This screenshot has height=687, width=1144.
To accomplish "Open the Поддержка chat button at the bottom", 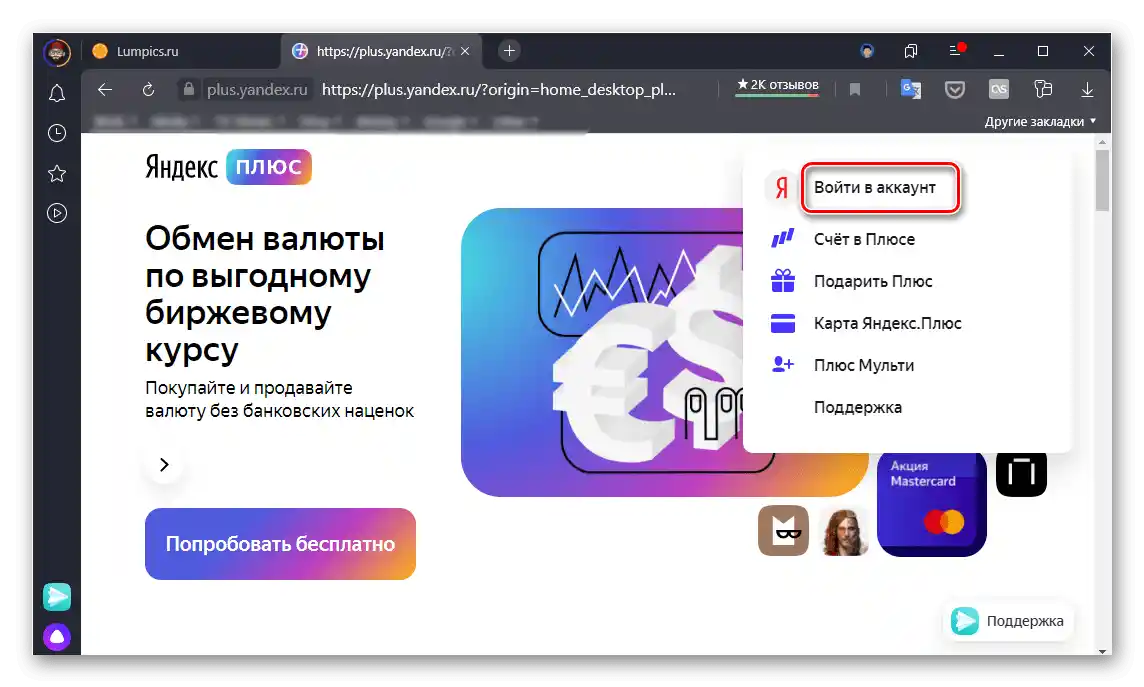I will coord(1008,621).
